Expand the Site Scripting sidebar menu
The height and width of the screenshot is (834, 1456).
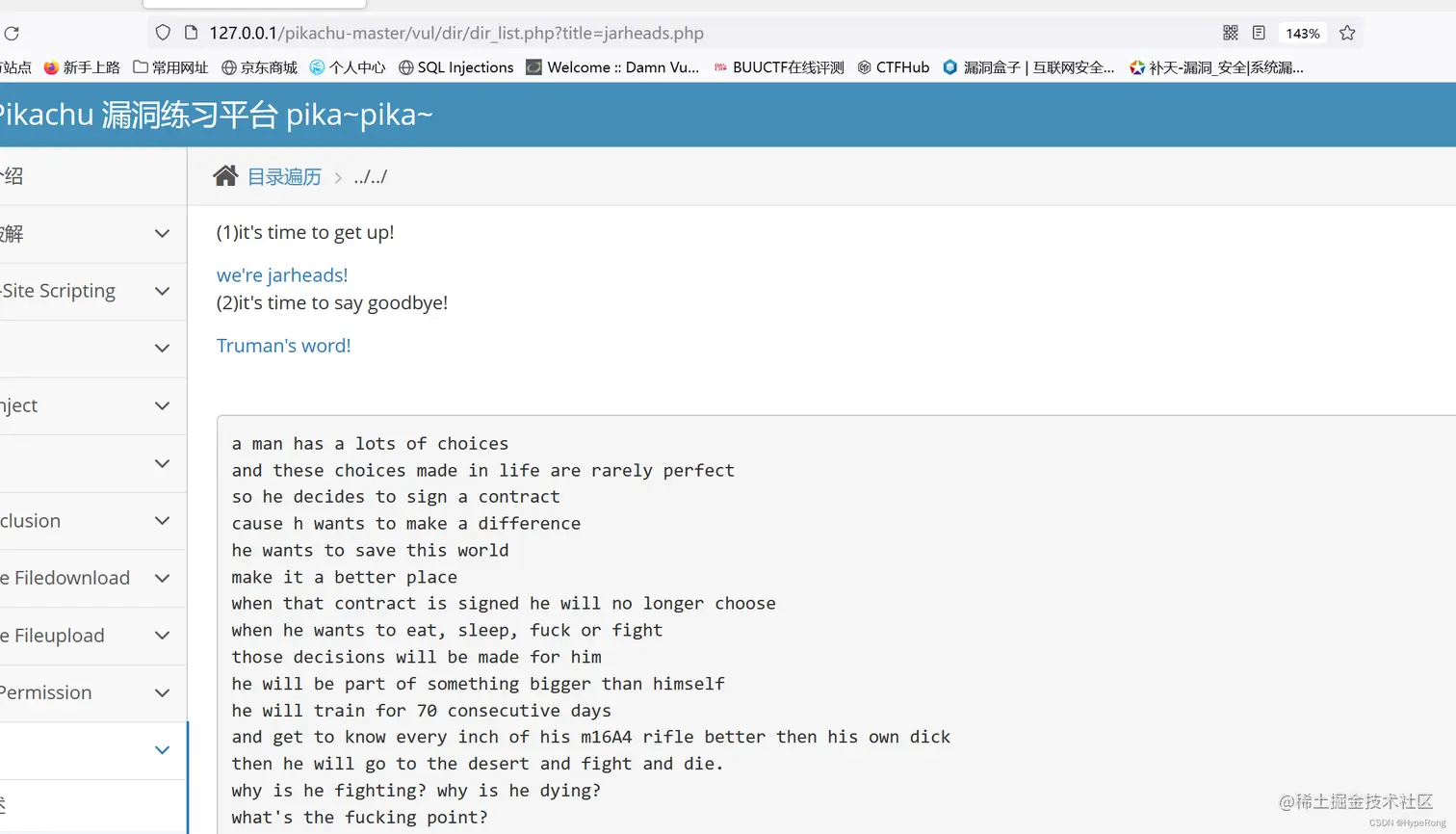[x=162, y=291]
